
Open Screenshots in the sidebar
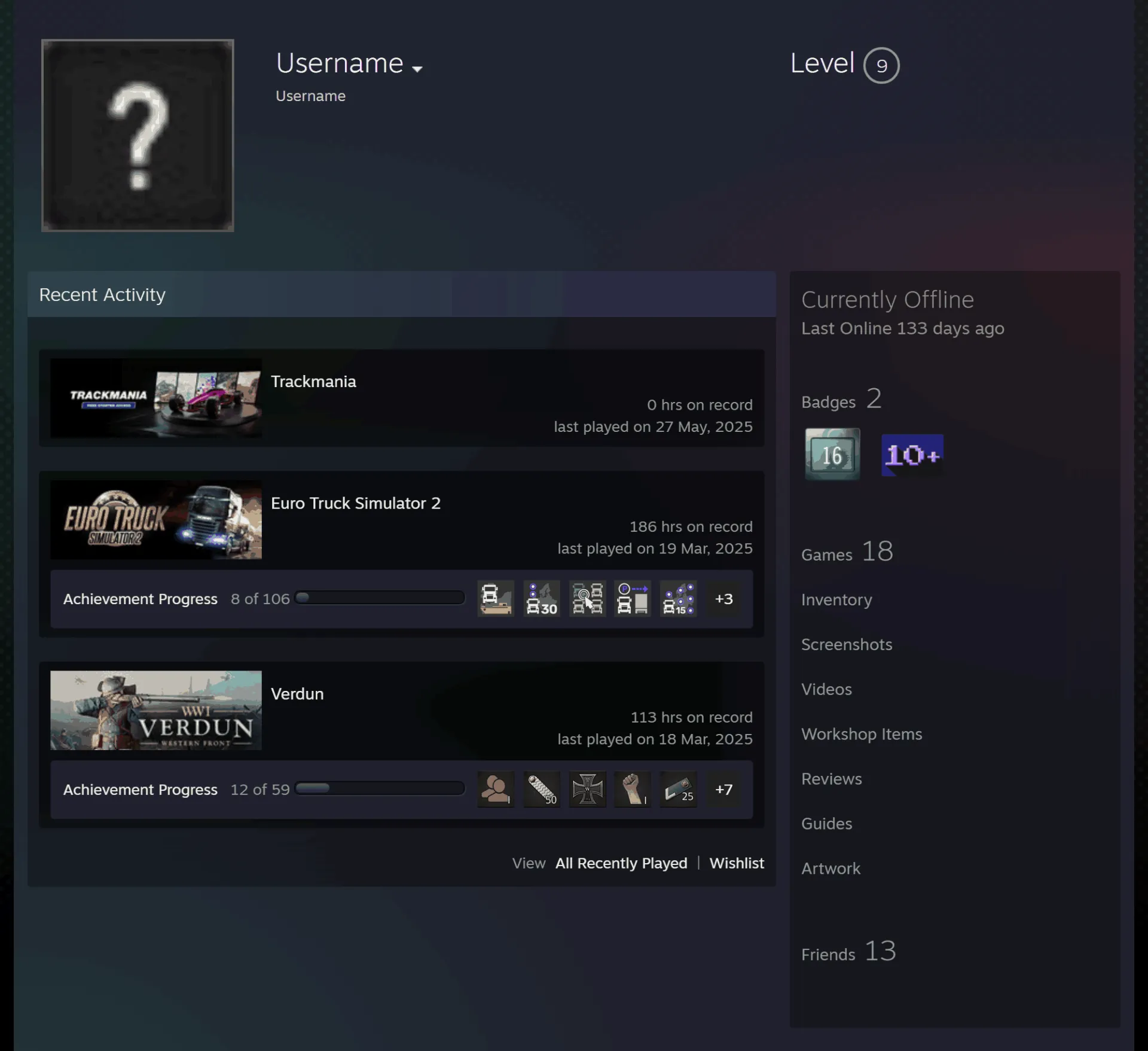click(x=847, y=644)
